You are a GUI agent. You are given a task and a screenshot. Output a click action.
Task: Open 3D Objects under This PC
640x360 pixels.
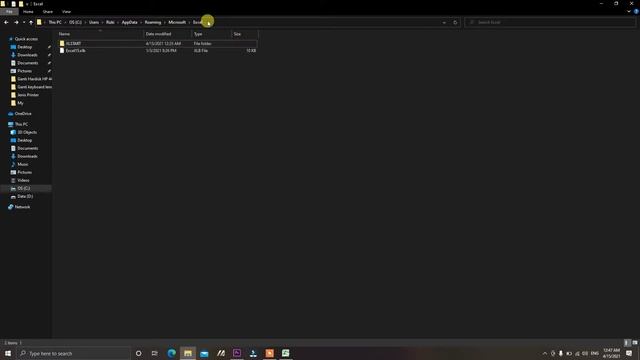point(27,133)
